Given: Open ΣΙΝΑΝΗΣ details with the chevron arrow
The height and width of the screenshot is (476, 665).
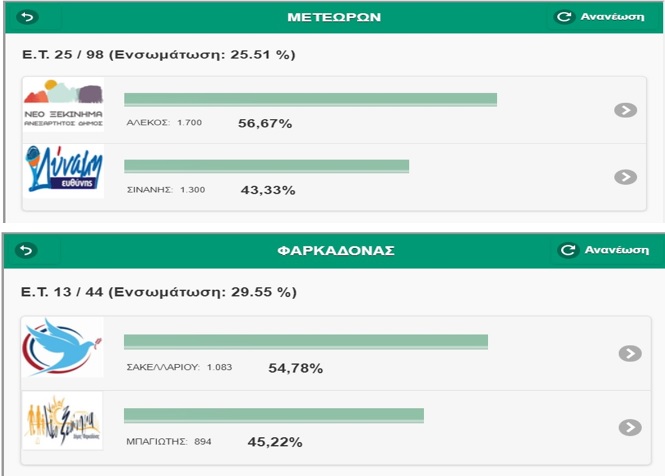Looking at the screenshot, I should pos(626,177).
